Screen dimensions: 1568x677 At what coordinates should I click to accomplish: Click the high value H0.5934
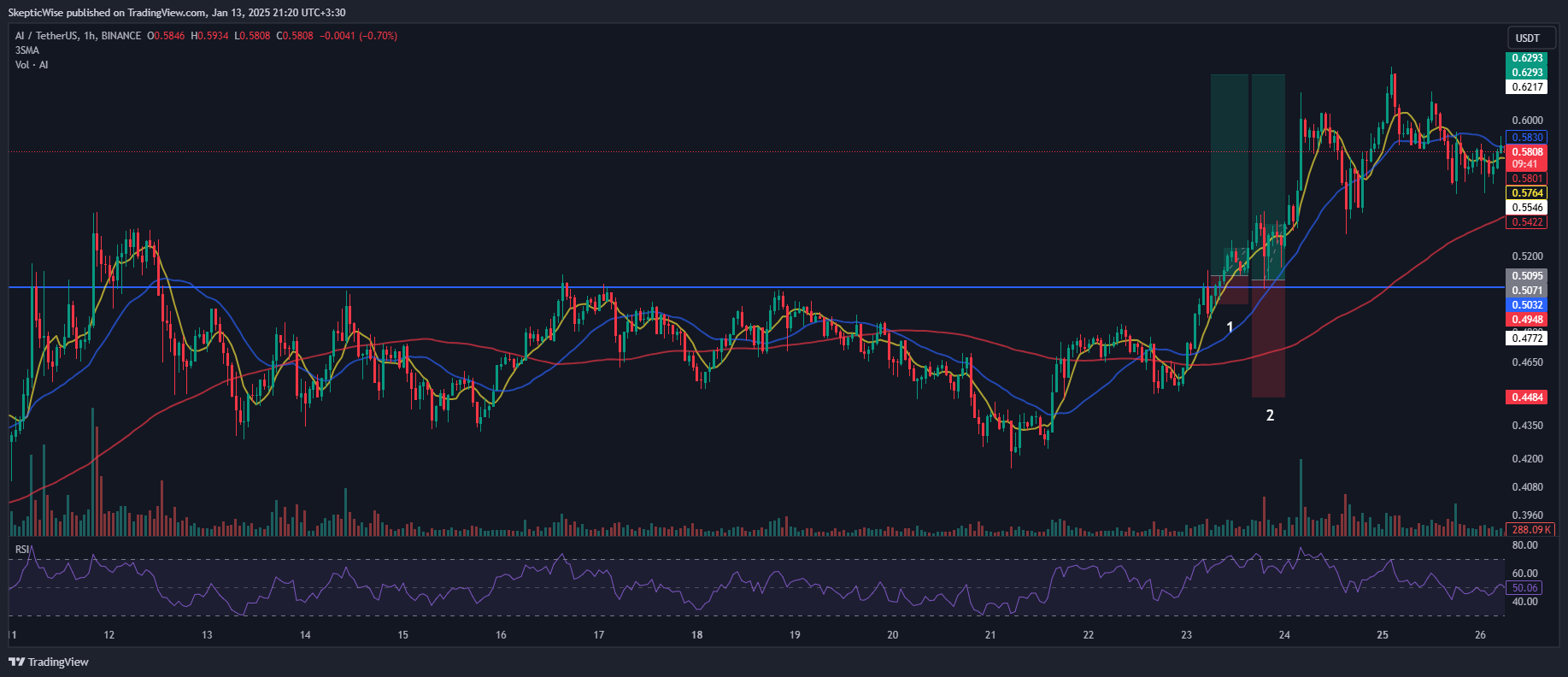tap(209, 36)
